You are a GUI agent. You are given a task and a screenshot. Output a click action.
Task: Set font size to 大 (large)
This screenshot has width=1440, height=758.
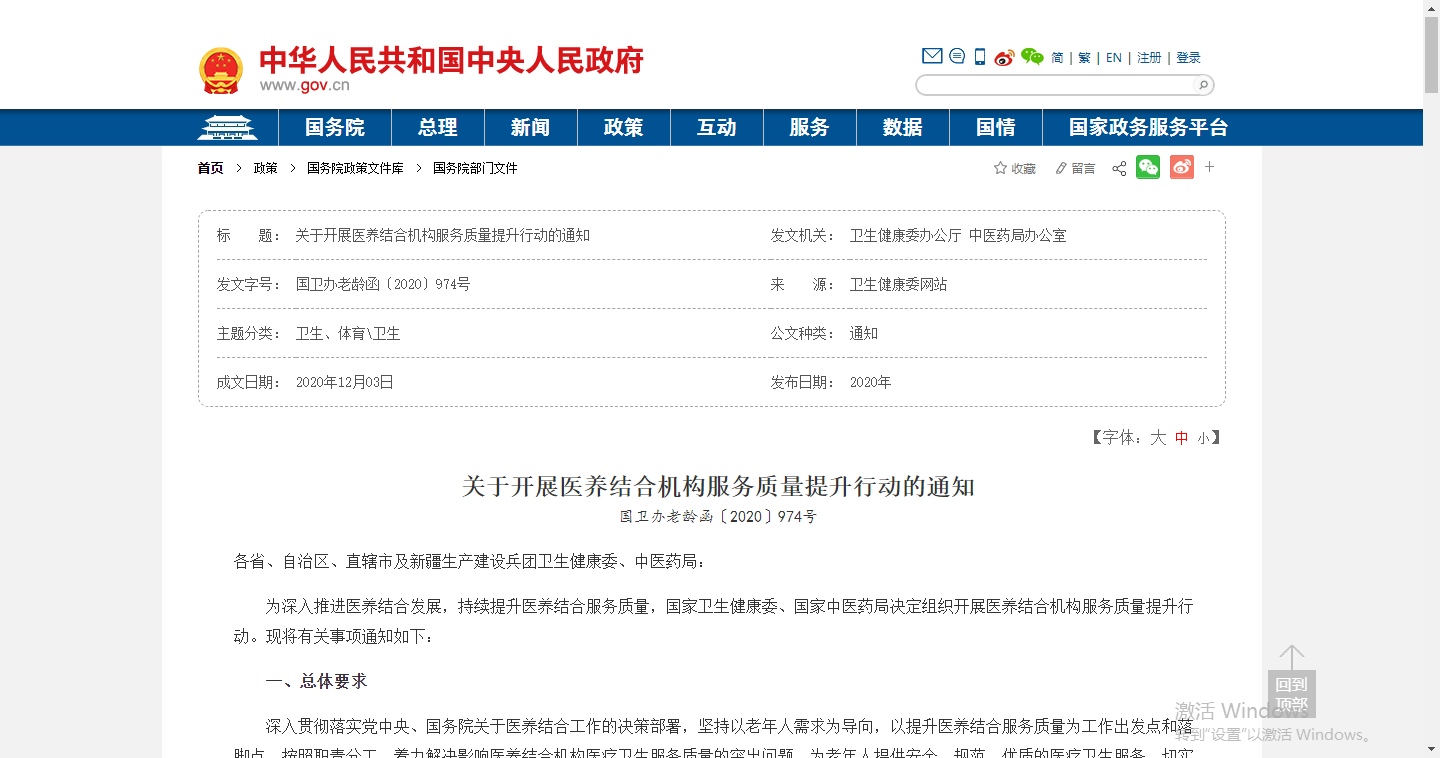click(x=1157, y=438)
